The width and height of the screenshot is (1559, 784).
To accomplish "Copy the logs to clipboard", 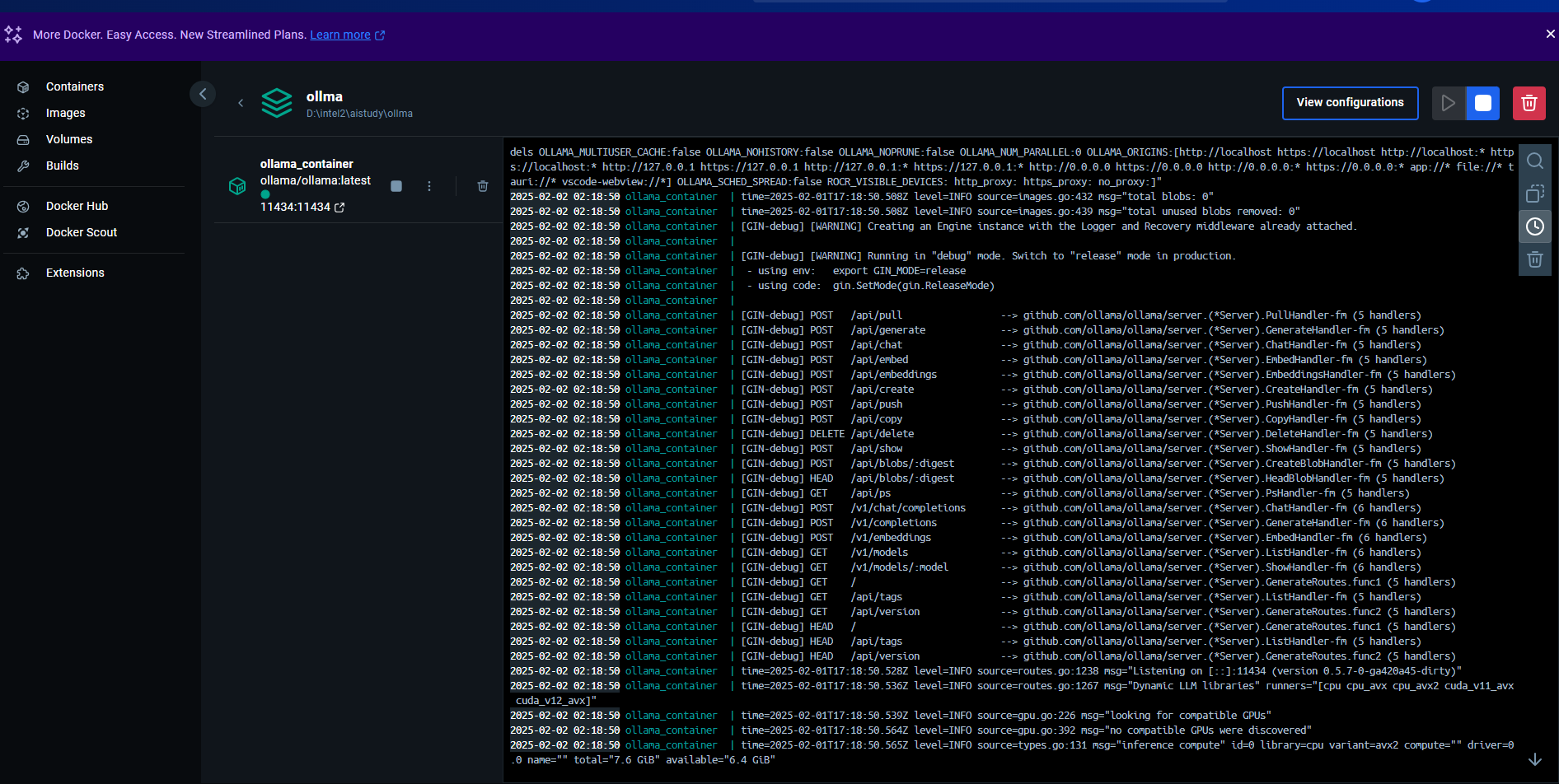I will click(x=1535, y=194).
